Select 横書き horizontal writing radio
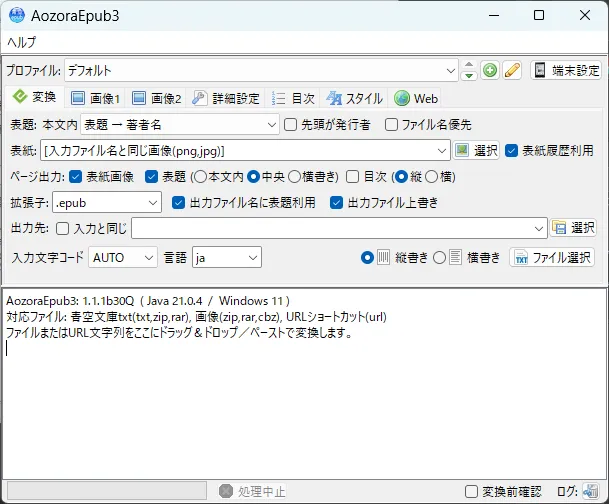This screenshot has width=609, height=504. (x=439, y=257)
